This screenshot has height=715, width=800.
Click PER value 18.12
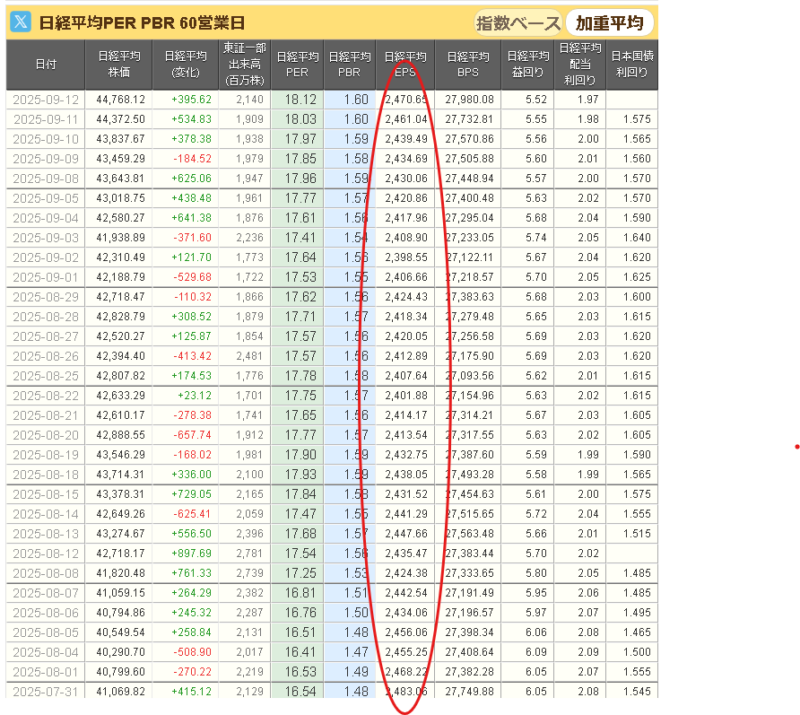click(x=301, y=100)
